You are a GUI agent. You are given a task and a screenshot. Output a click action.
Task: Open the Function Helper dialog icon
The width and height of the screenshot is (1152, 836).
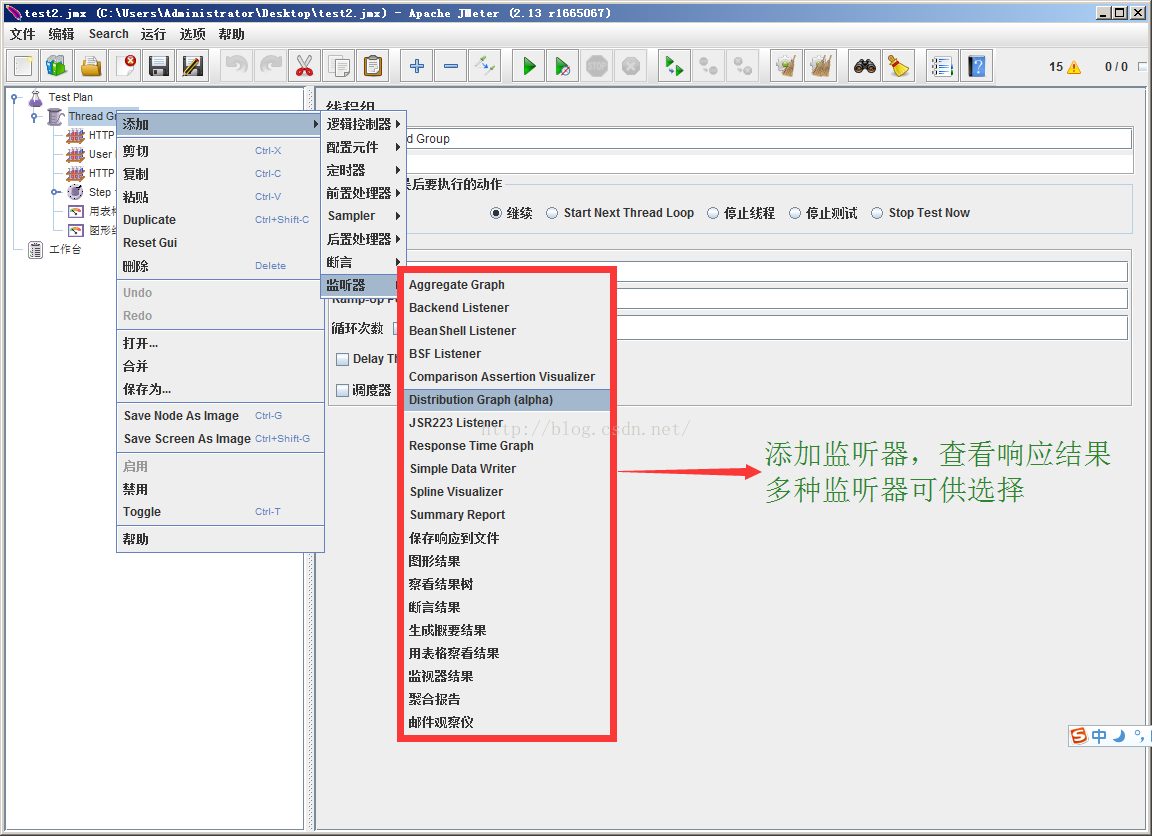click(942, 66)
